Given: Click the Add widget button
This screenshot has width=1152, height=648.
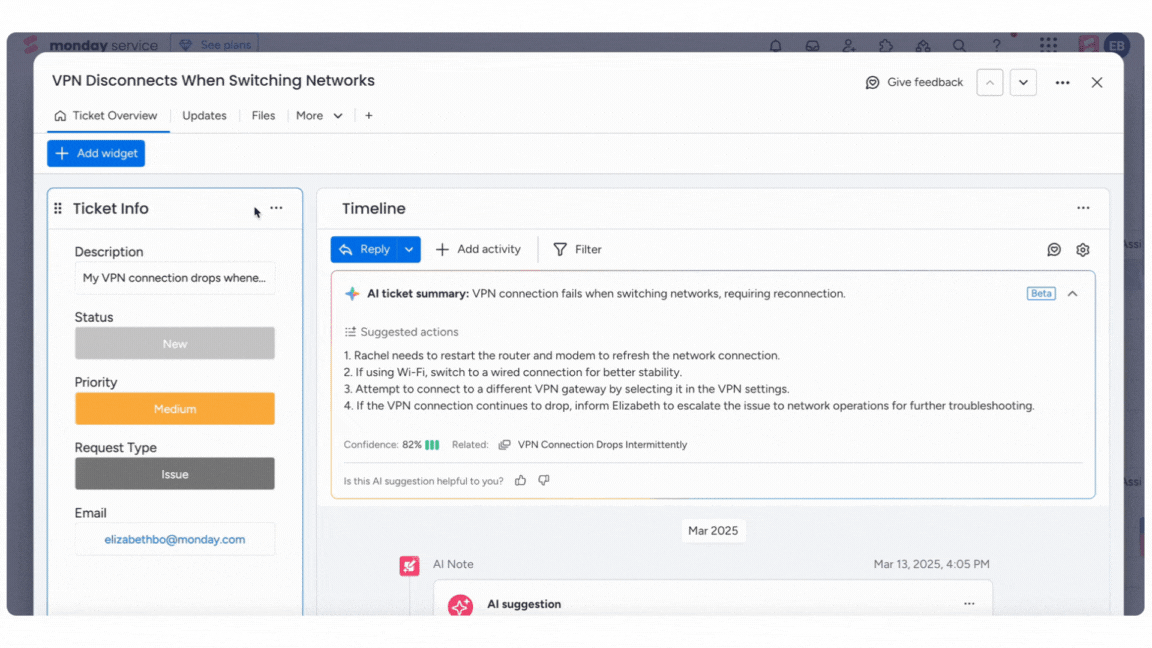Looking at the screenshot, I should coord(96,154).
